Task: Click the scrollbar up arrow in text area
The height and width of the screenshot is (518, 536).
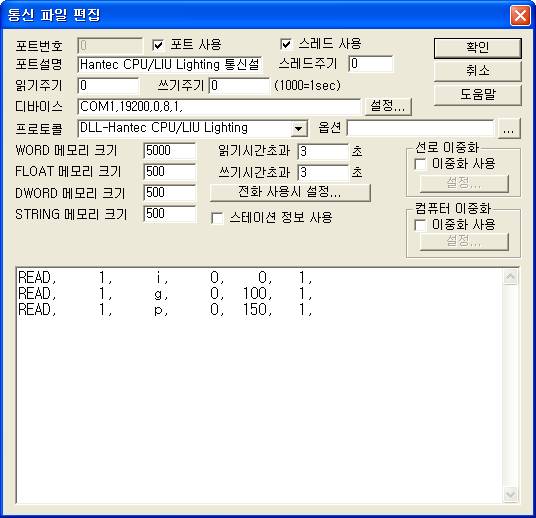Action: (x=511, y=277)
